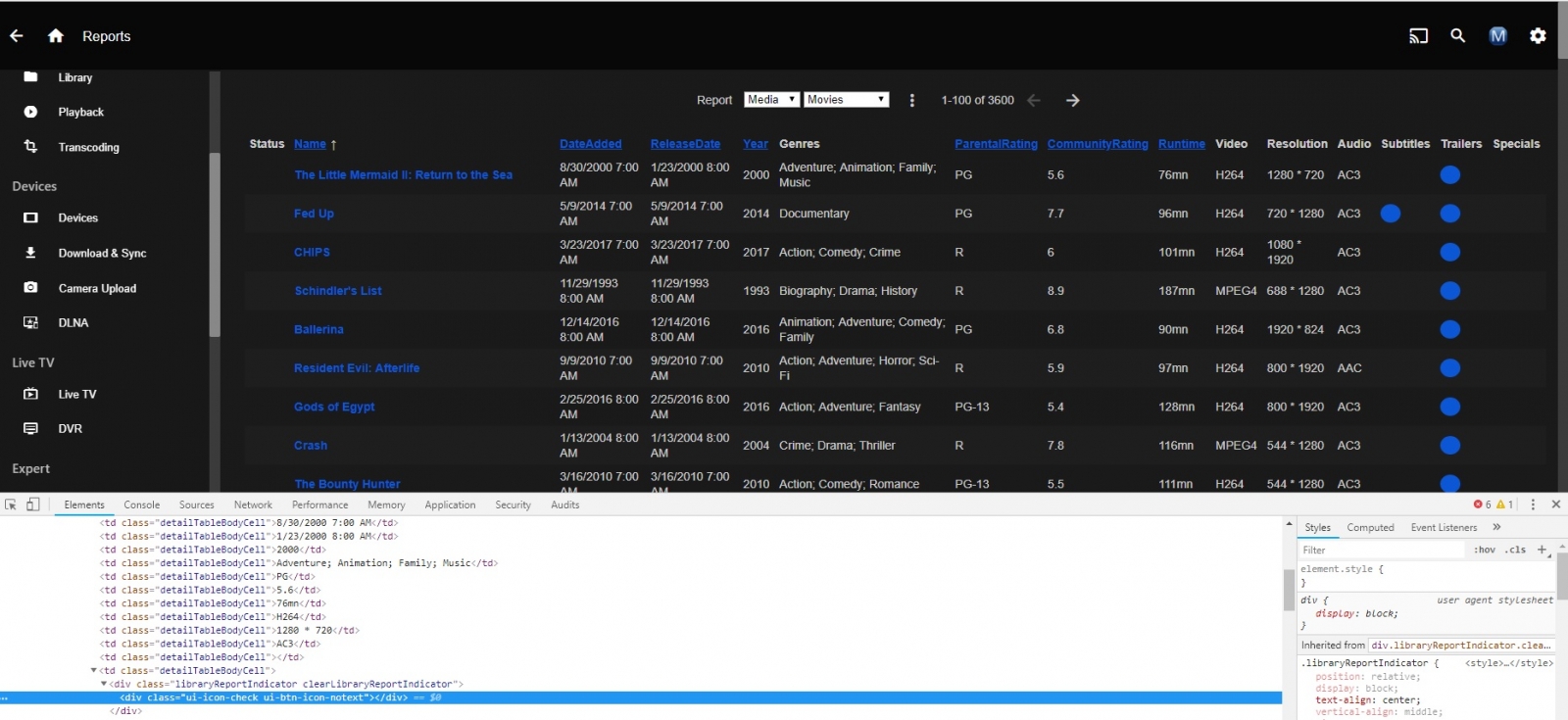This screenshot has height=720, width=1568.
Task: Open the user profile M avatar
Action: [x=1497, y=36]
